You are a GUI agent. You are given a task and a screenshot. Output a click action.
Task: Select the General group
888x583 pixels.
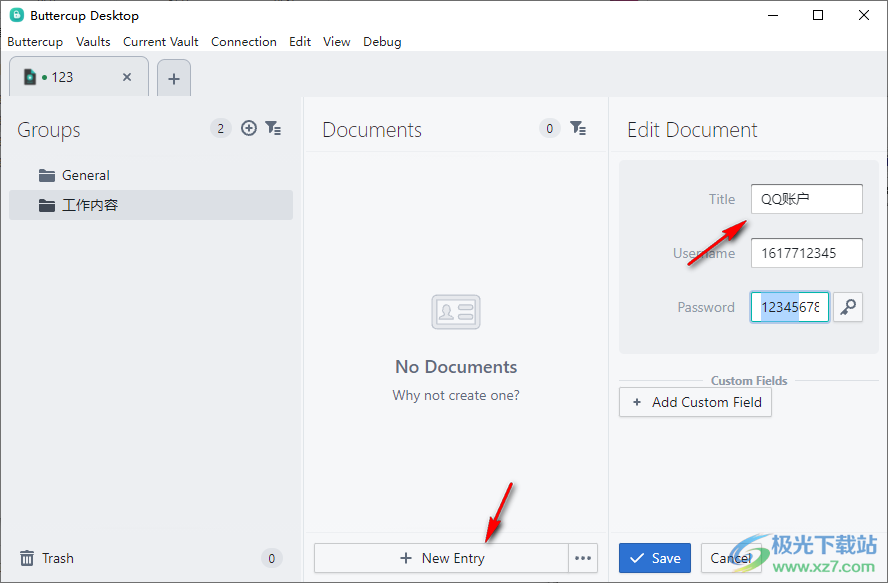point(151,175)
